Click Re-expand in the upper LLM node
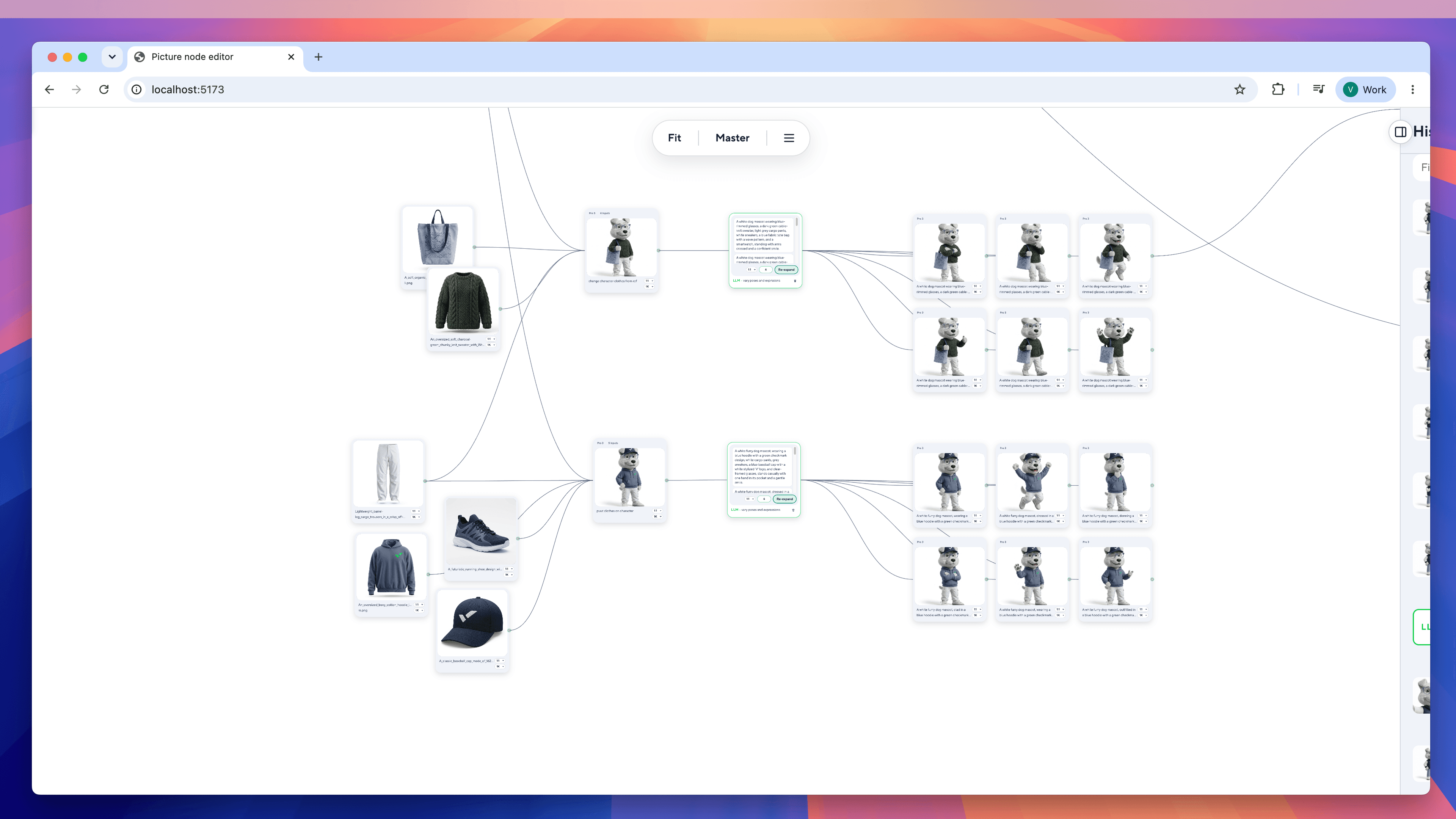This screenshot has height=819, width=1456. (x=786, y=270)
